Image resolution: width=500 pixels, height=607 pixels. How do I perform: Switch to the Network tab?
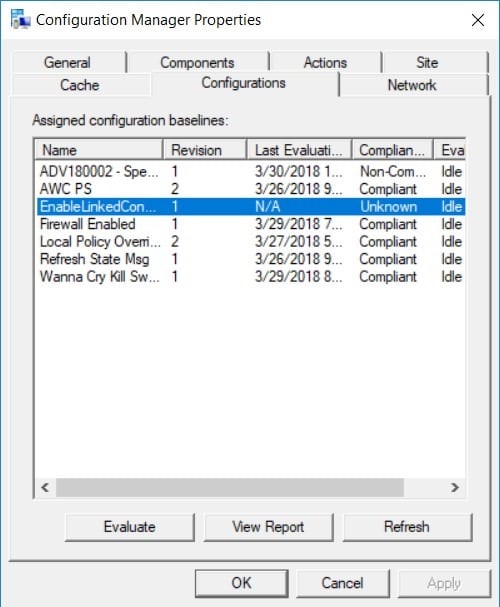pos(412,85)
